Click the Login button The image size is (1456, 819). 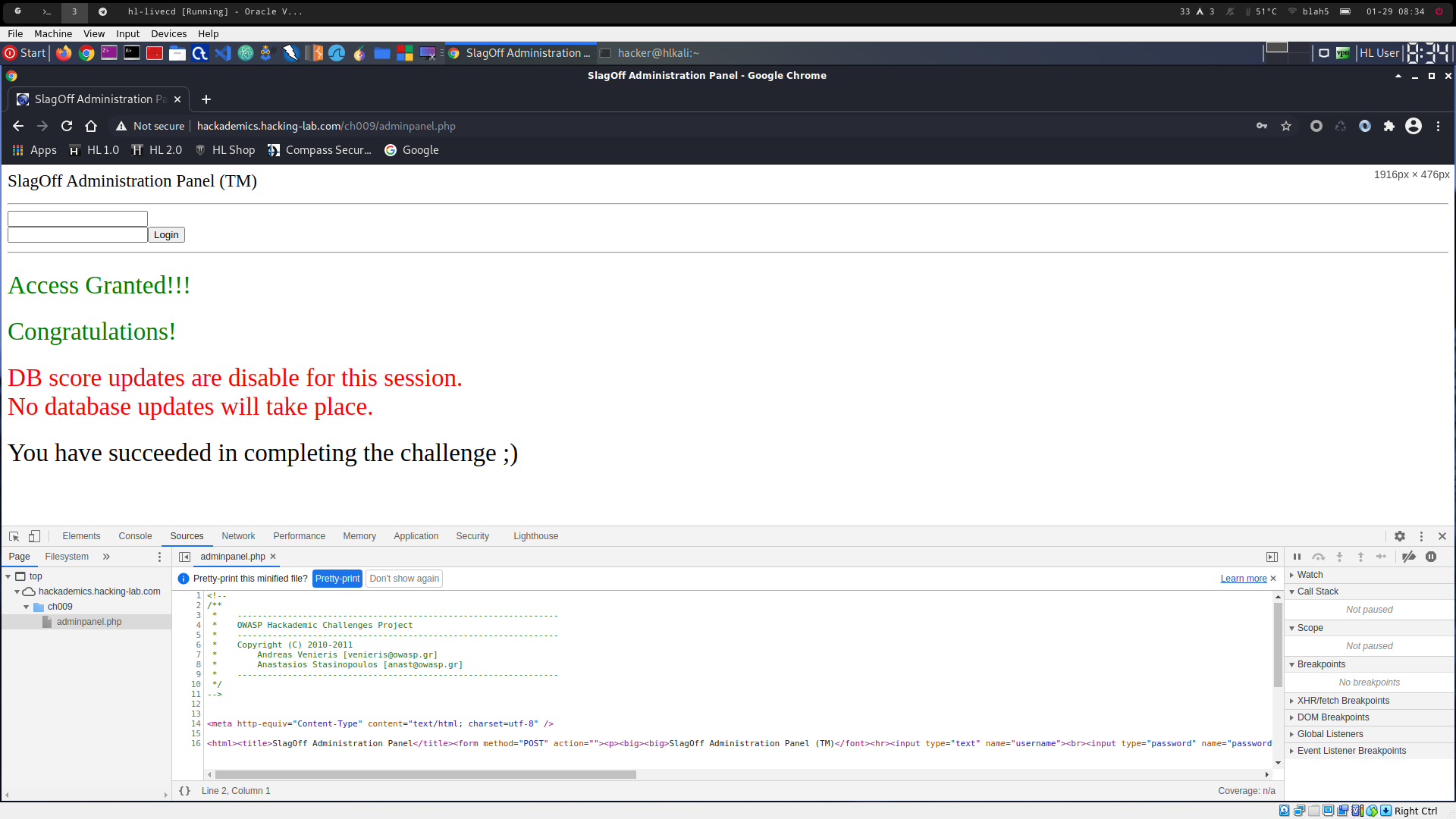tap(166, 235)
